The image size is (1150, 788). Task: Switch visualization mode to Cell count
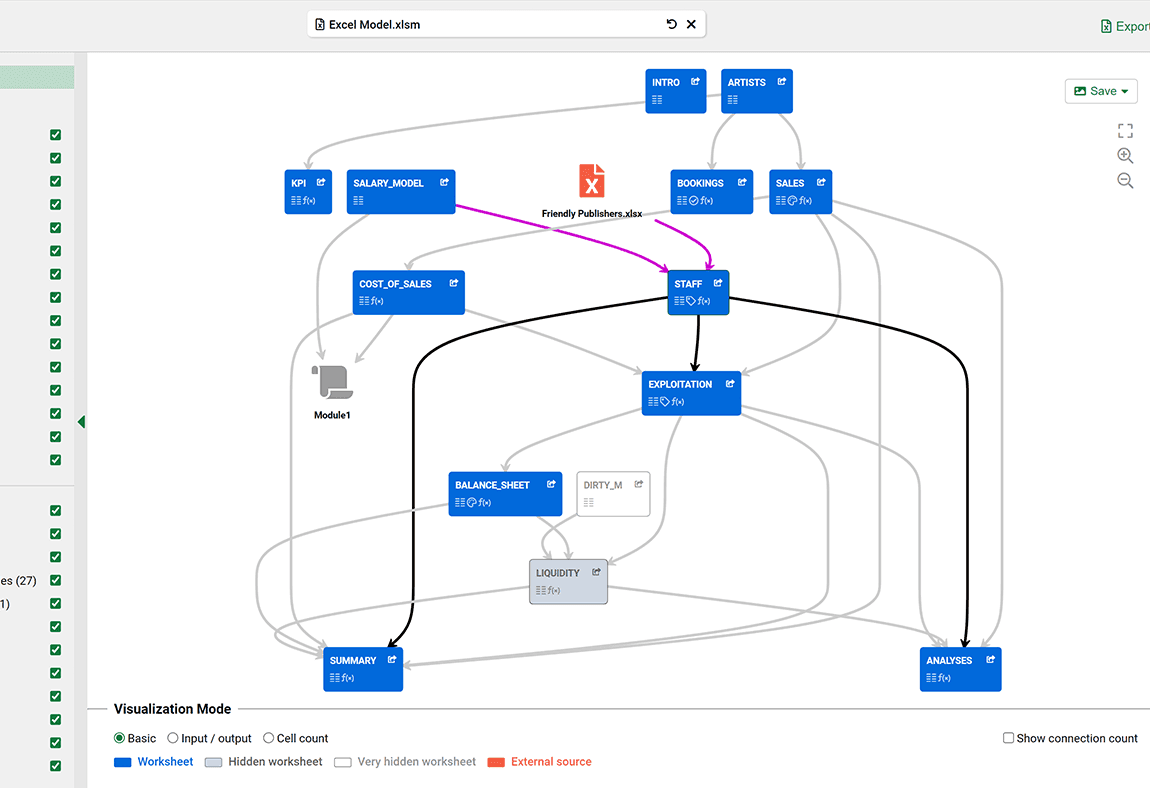[268, 738]
